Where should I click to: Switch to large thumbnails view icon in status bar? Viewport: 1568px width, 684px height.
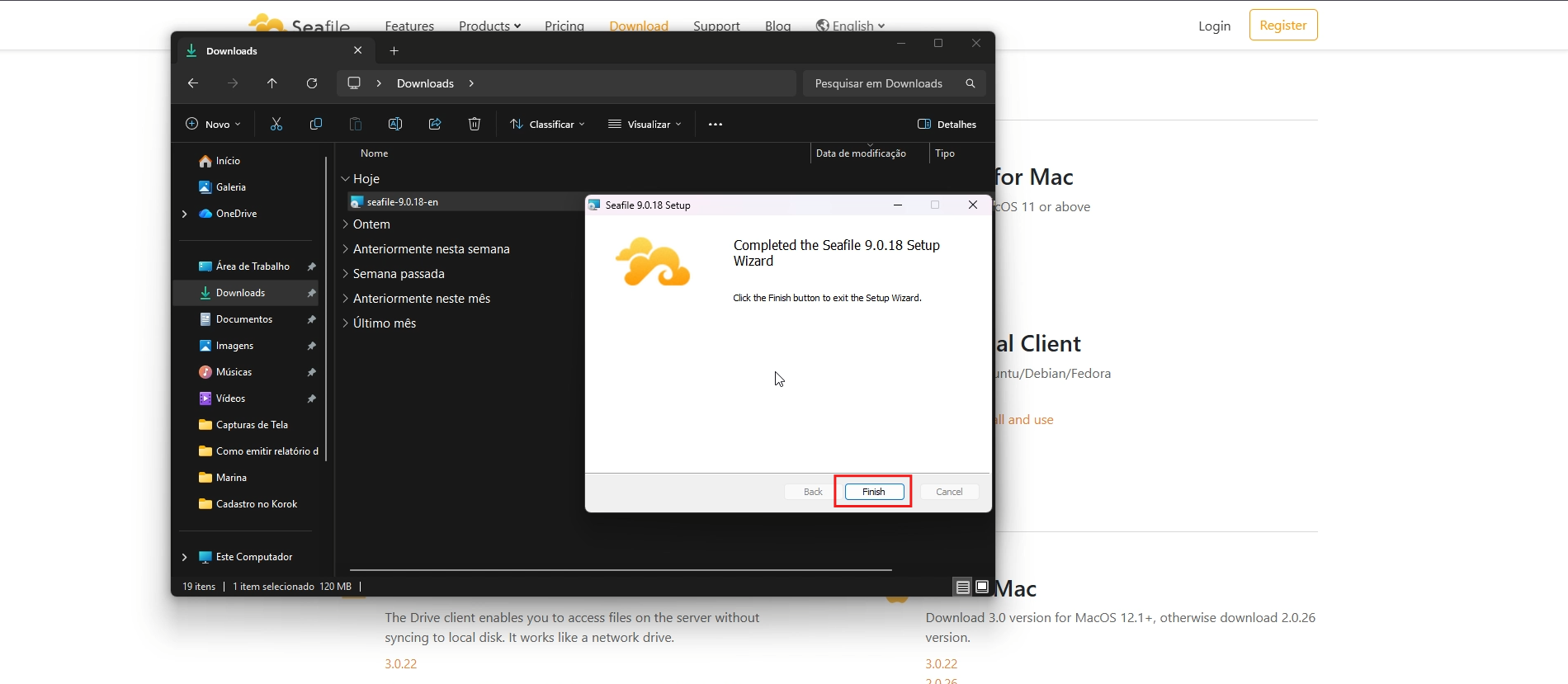982,587
